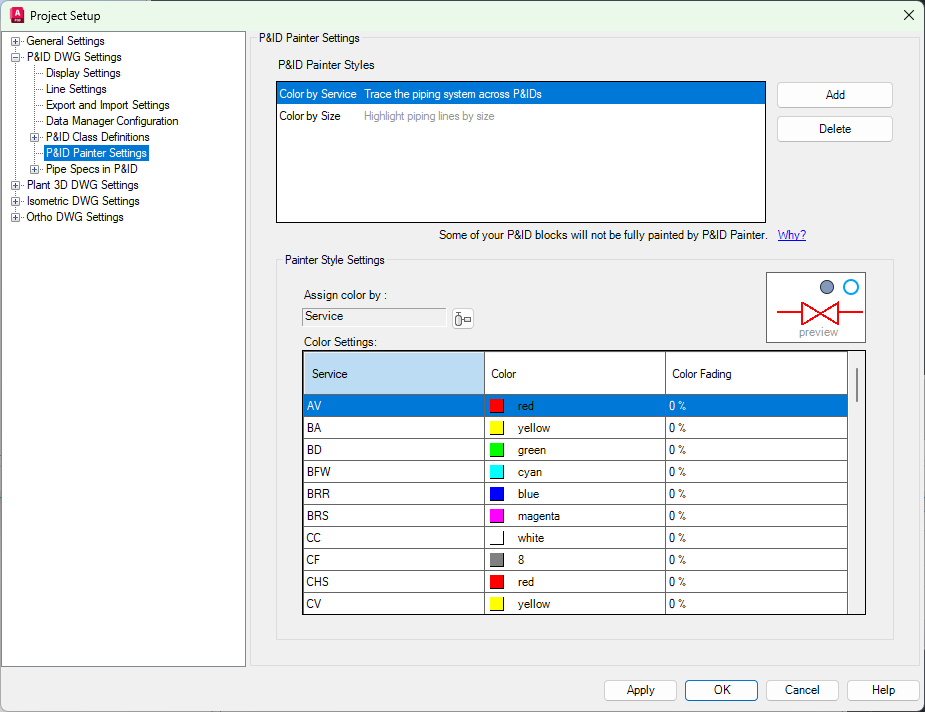The image size is (925, 712).
Task: Select the BRS service cell
Action: 394,516
